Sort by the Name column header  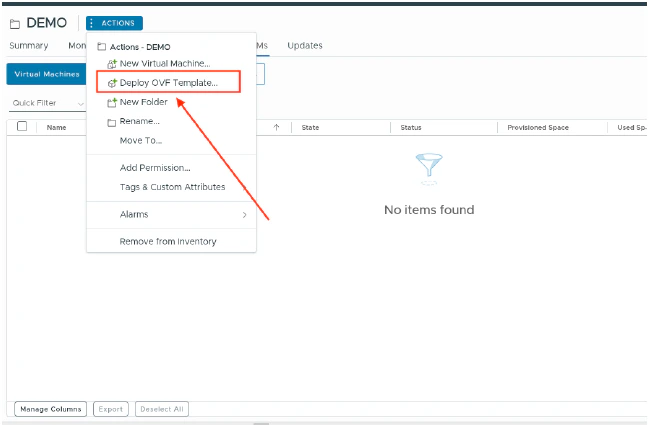tap(57, 128)
